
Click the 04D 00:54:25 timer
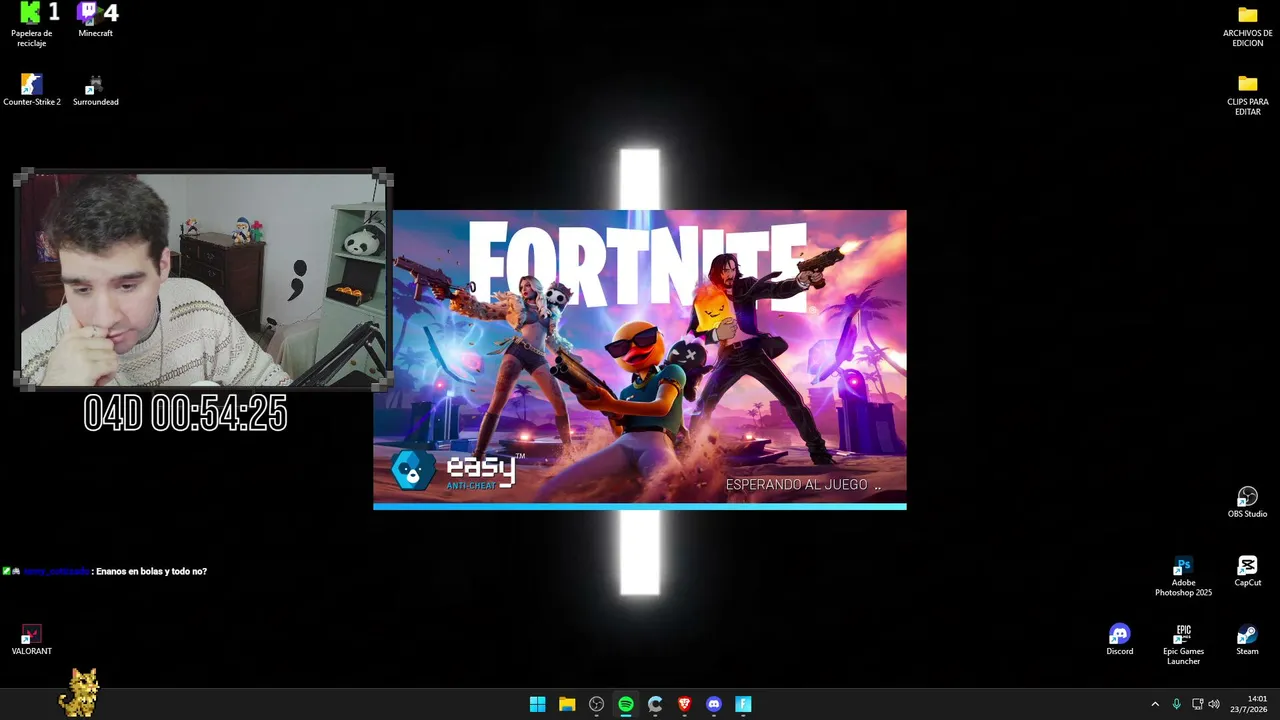[185, 413]
